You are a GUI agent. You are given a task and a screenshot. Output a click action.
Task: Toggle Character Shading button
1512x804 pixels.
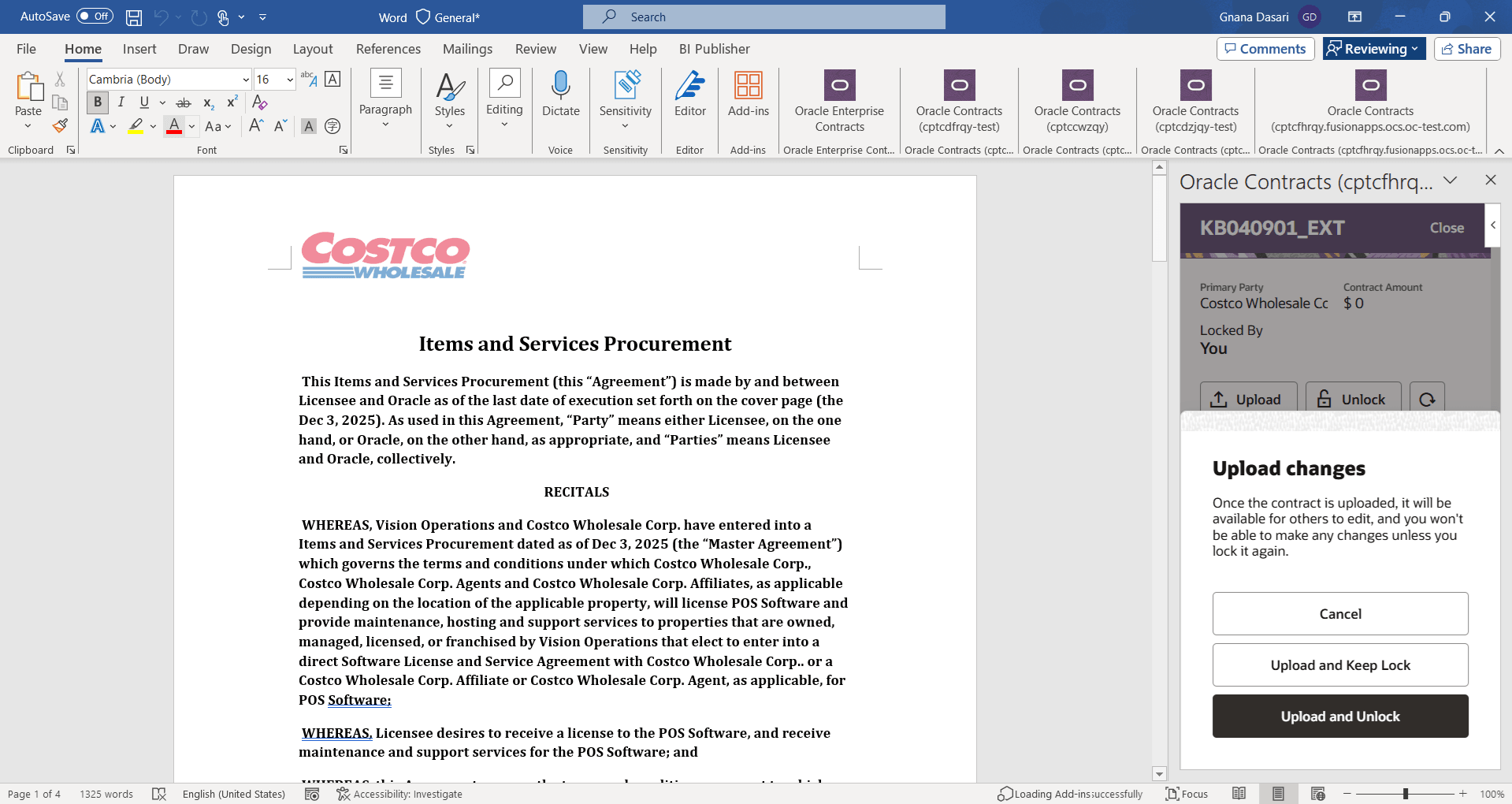(309, 126)
